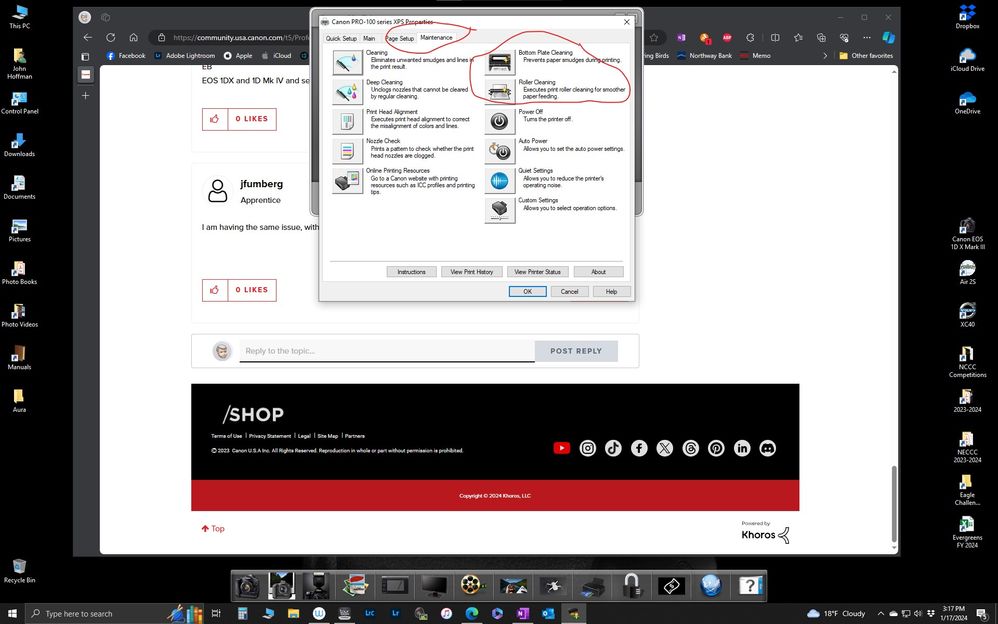The width and height of the screenshot is (998, 624).
Task: Click the Power Off icon
Action: tap(499, 120)
